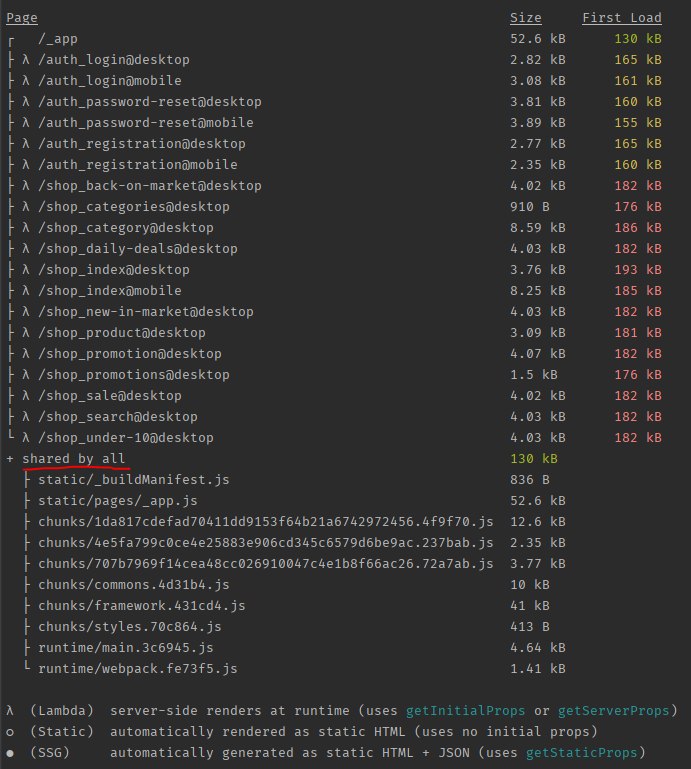Viewport: 691px width, 769px height.
Task: Select /auth_registration@mobile route text
Action: click(138, 165)
